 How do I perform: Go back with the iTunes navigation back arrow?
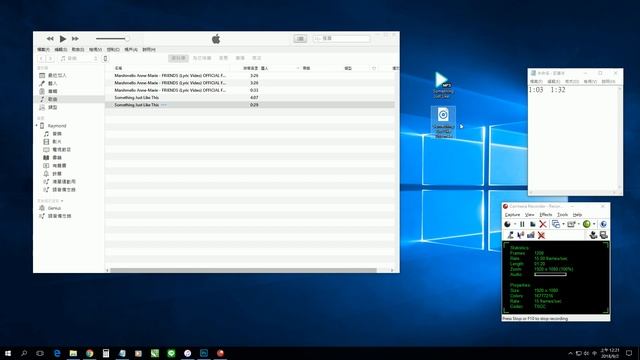[41, 59]
